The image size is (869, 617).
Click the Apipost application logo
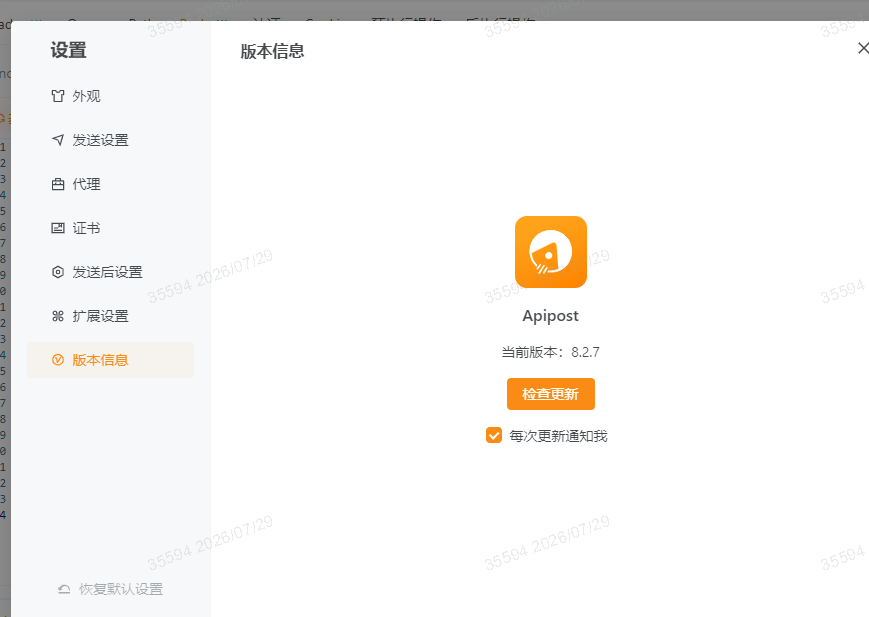pyautogui.click(x=550, y=252)
